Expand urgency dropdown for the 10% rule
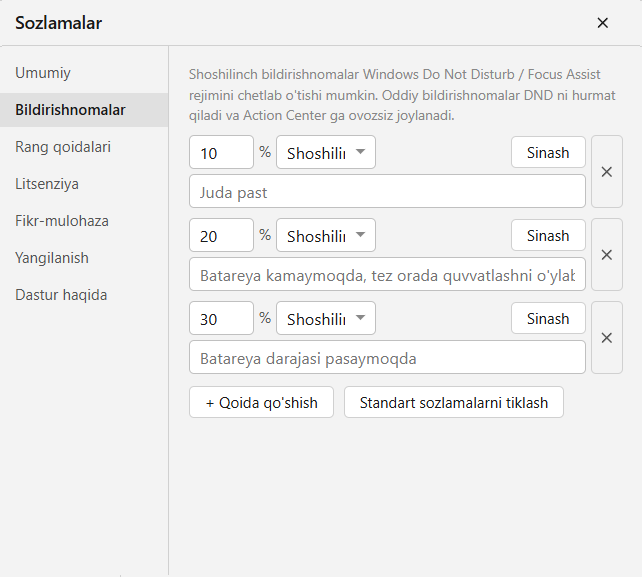The width and height of the screenshot is (642, 577). point(326,152)
